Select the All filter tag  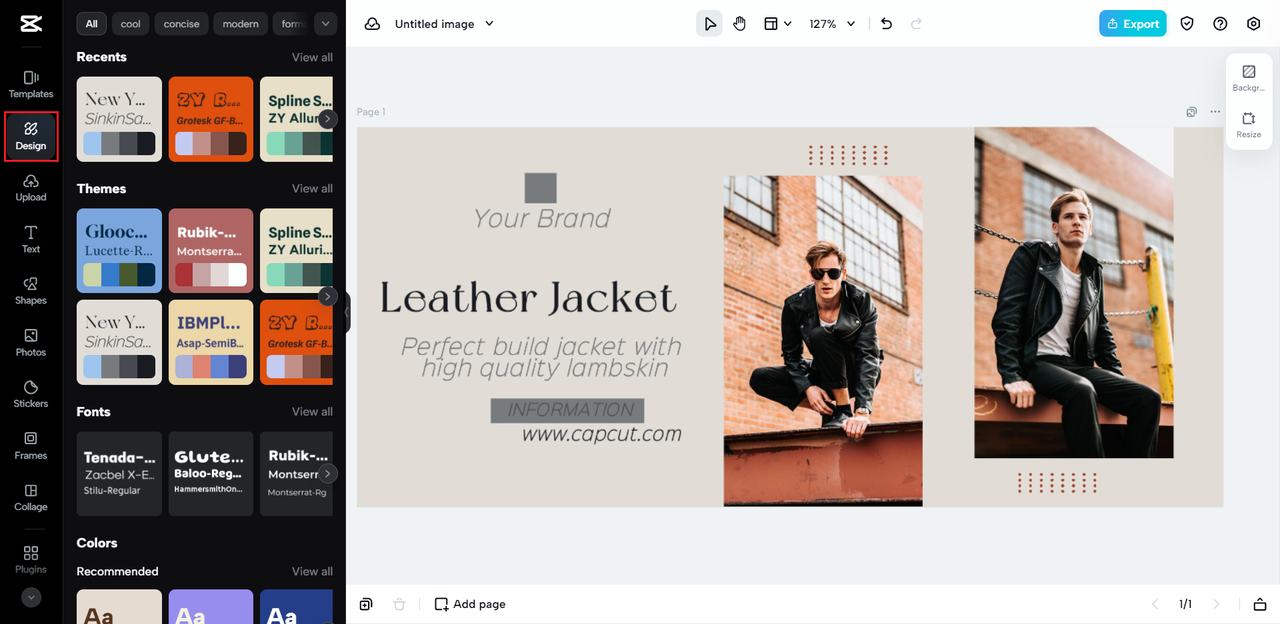point(92,23)
